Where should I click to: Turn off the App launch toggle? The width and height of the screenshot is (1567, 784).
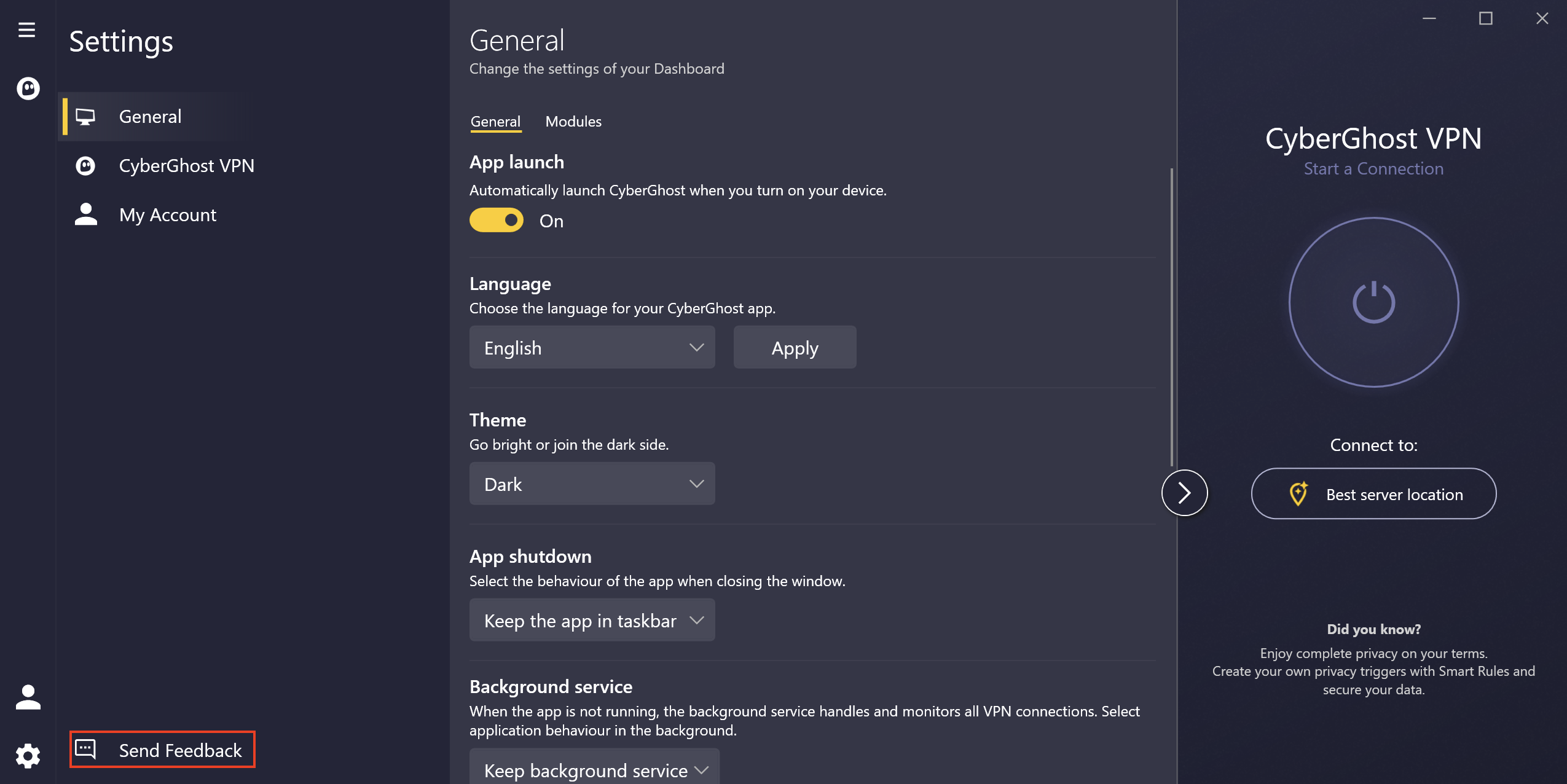click(497, 220)
